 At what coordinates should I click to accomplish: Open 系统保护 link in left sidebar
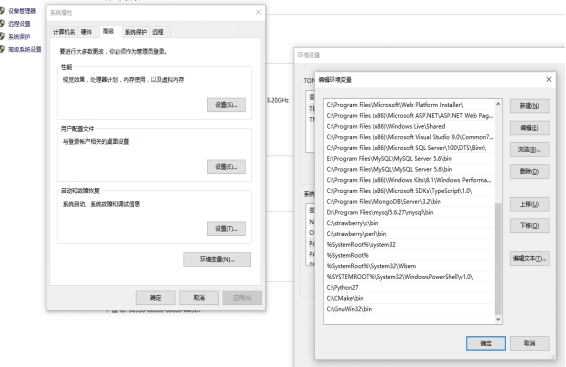[19, 36]
